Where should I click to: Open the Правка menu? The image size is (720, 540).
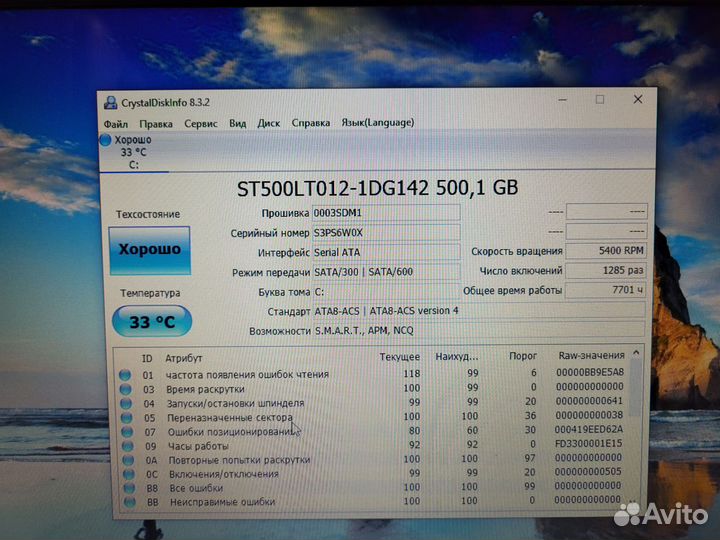156,124
